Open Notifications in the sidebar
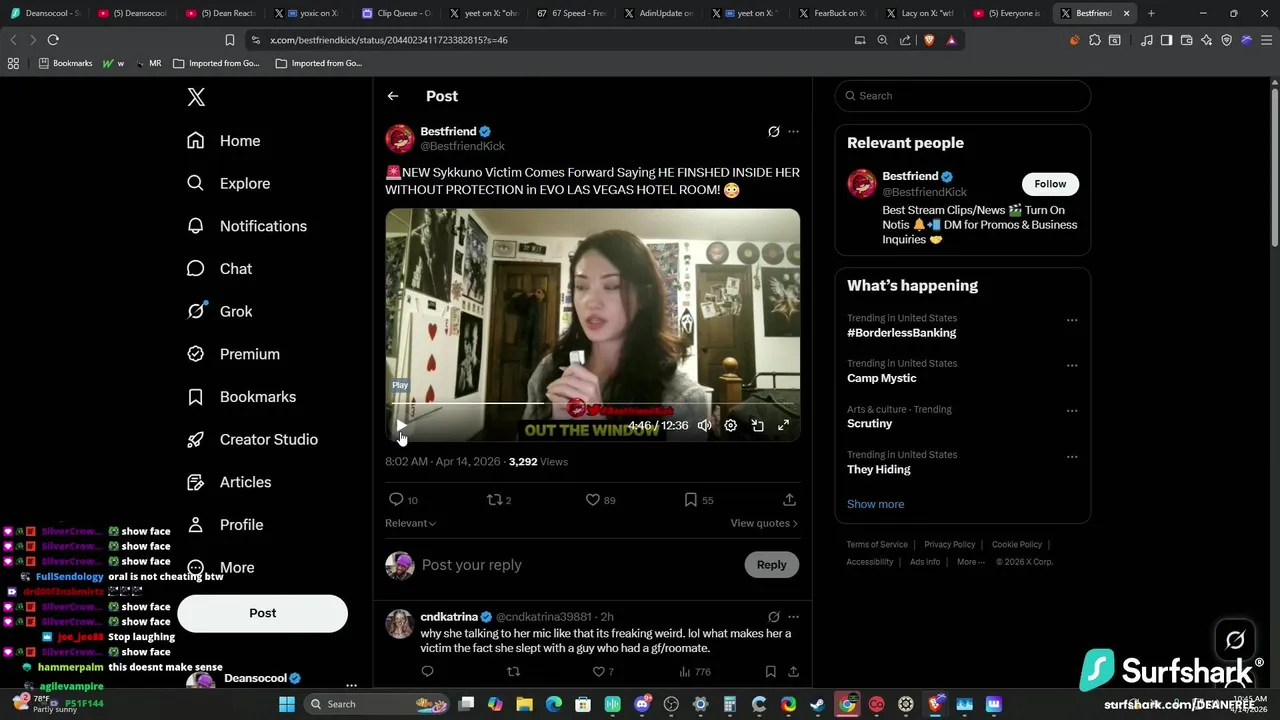The image size is (1280, 720). (x=247, y=226)
